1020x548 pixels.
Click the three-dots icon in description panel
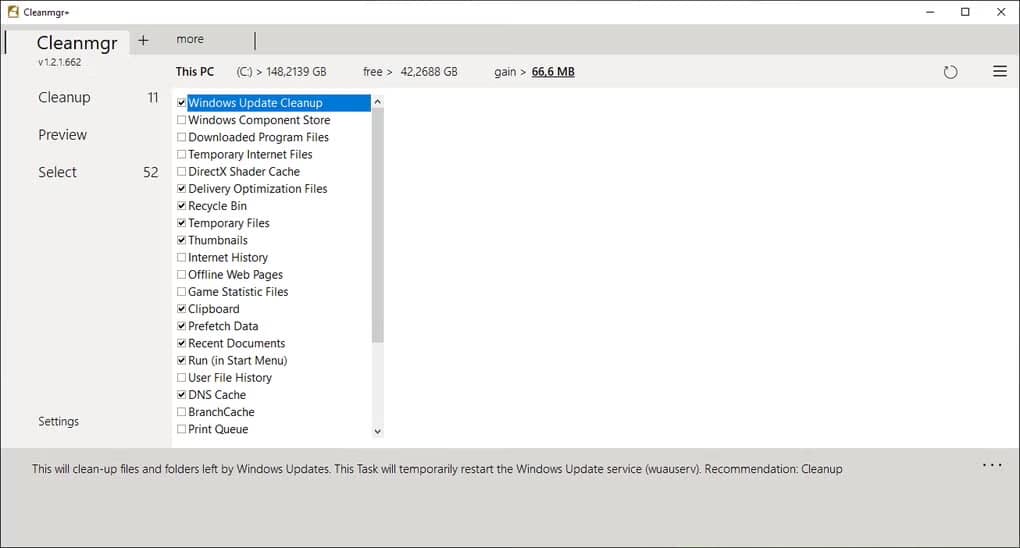[x=992, y=465]
